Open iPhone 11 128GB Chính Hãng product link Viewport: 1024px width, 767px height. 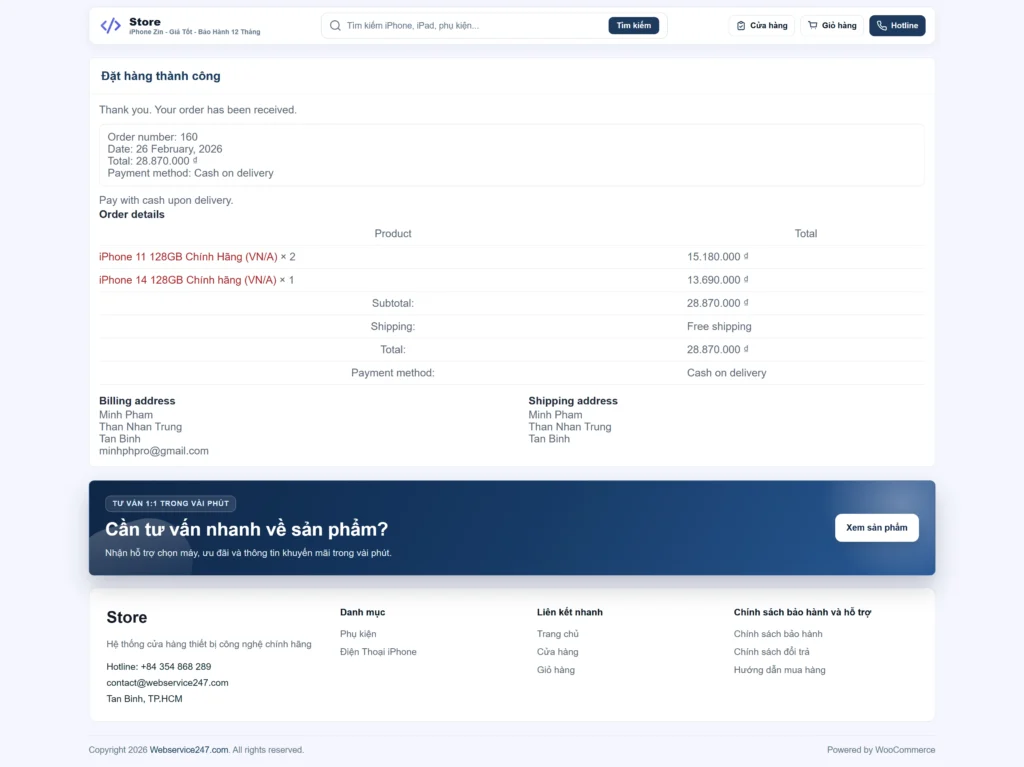tap(188, 257)
